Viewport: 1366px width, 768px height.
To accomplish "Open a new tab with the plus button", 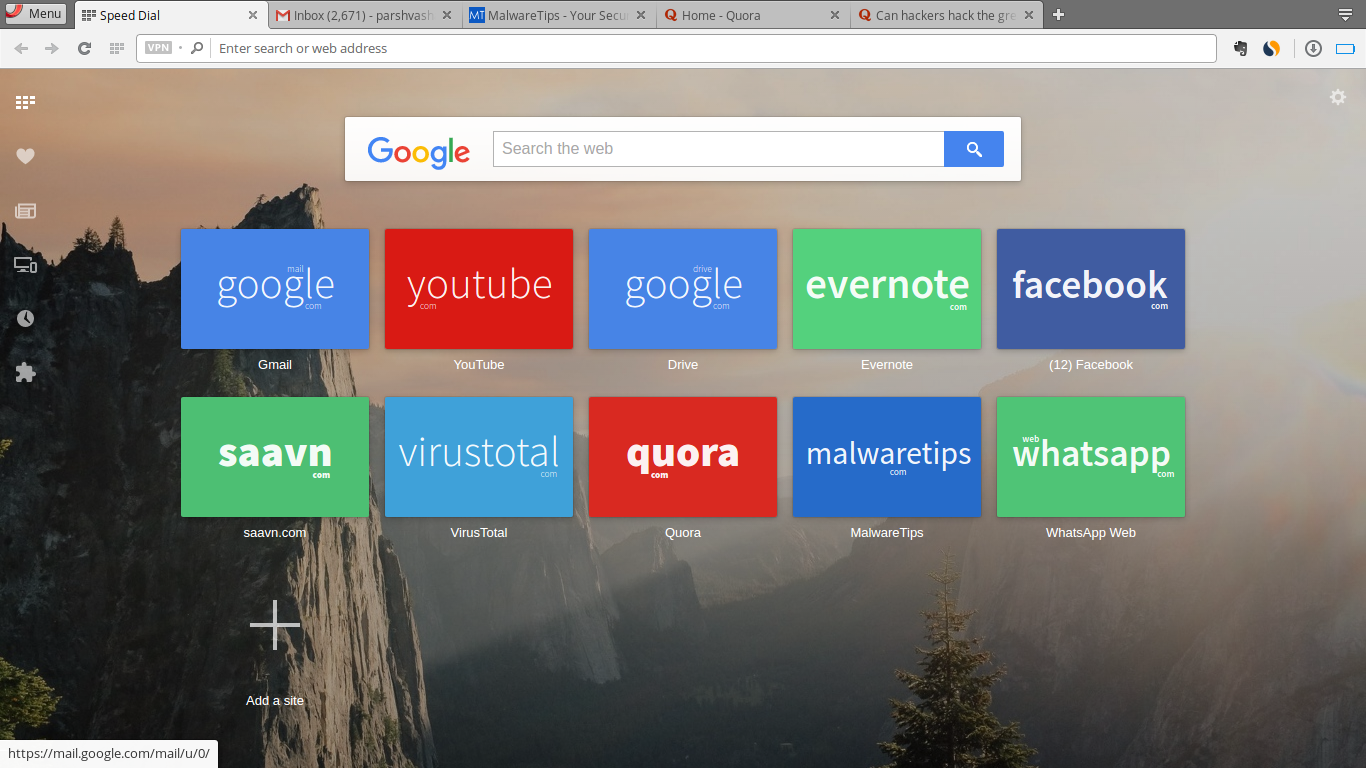I will pyautogui.click(x=1059, y=15).
